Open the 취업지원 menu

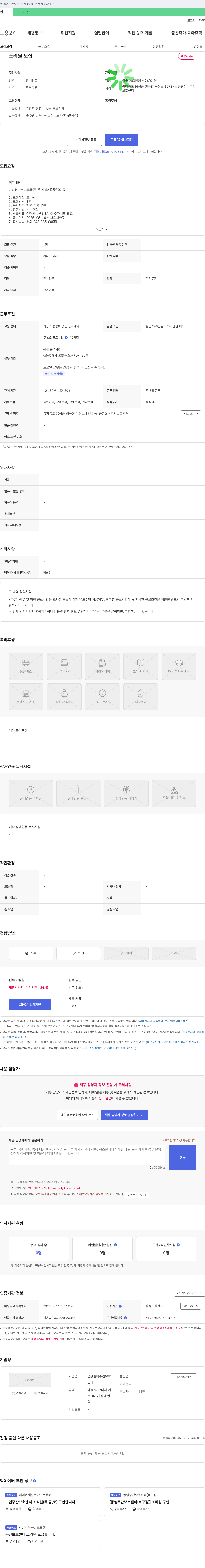click(x=68, y=33)
